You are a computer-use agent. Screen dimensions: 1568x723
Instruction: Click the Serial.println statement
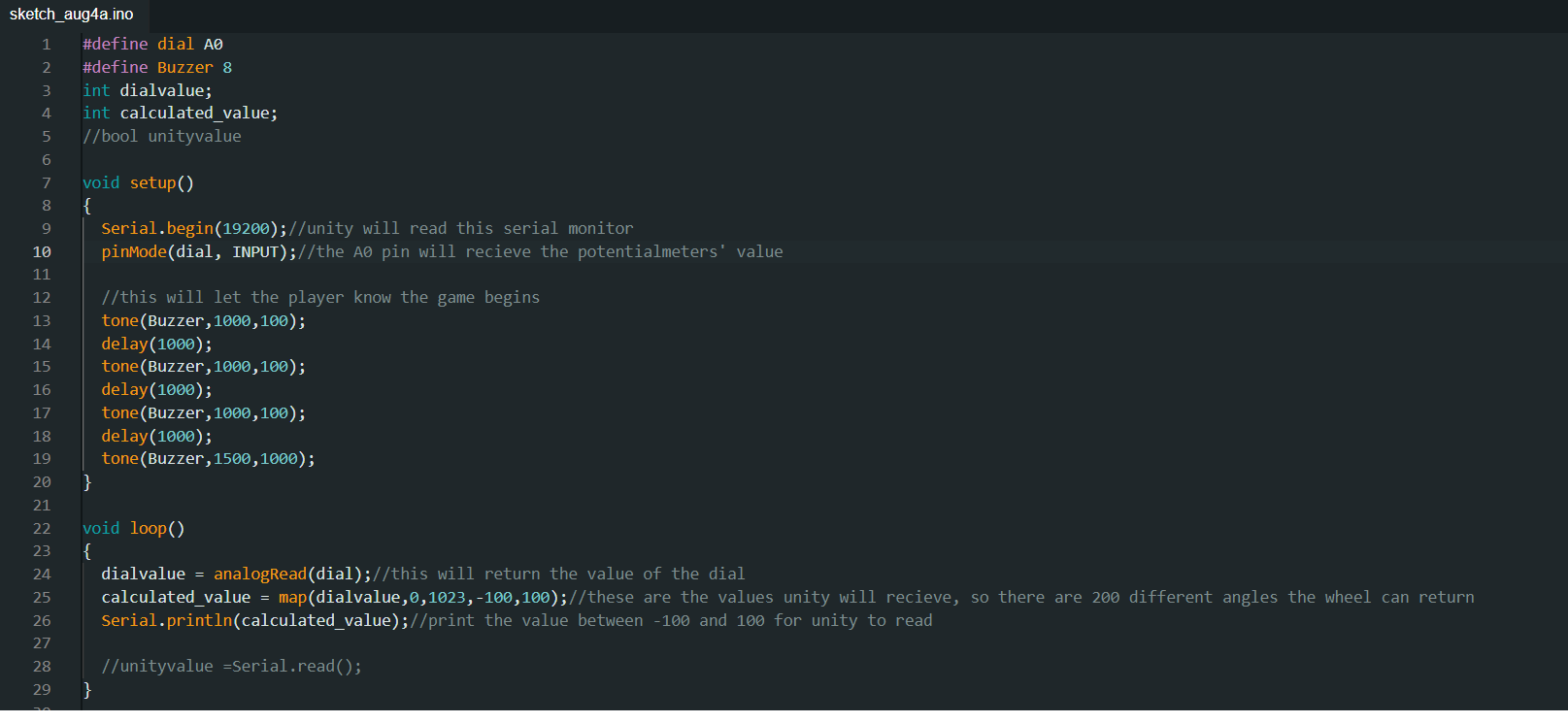pos(166,621)
